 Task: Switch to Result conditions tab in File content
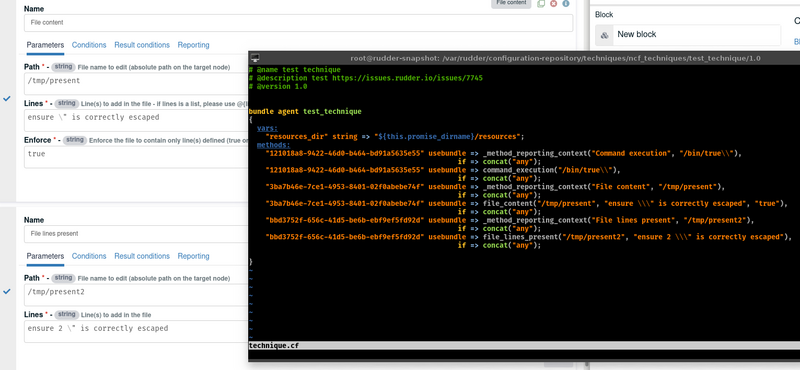(142, 45)
